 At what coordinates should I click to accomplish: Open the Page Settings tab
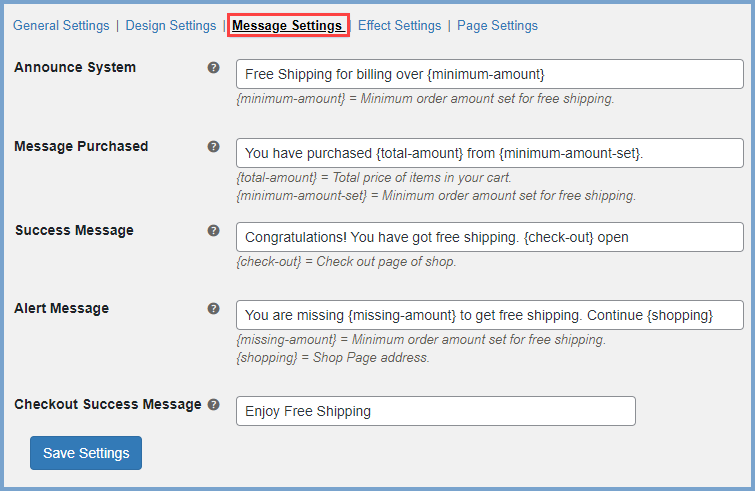coord(497,25)
